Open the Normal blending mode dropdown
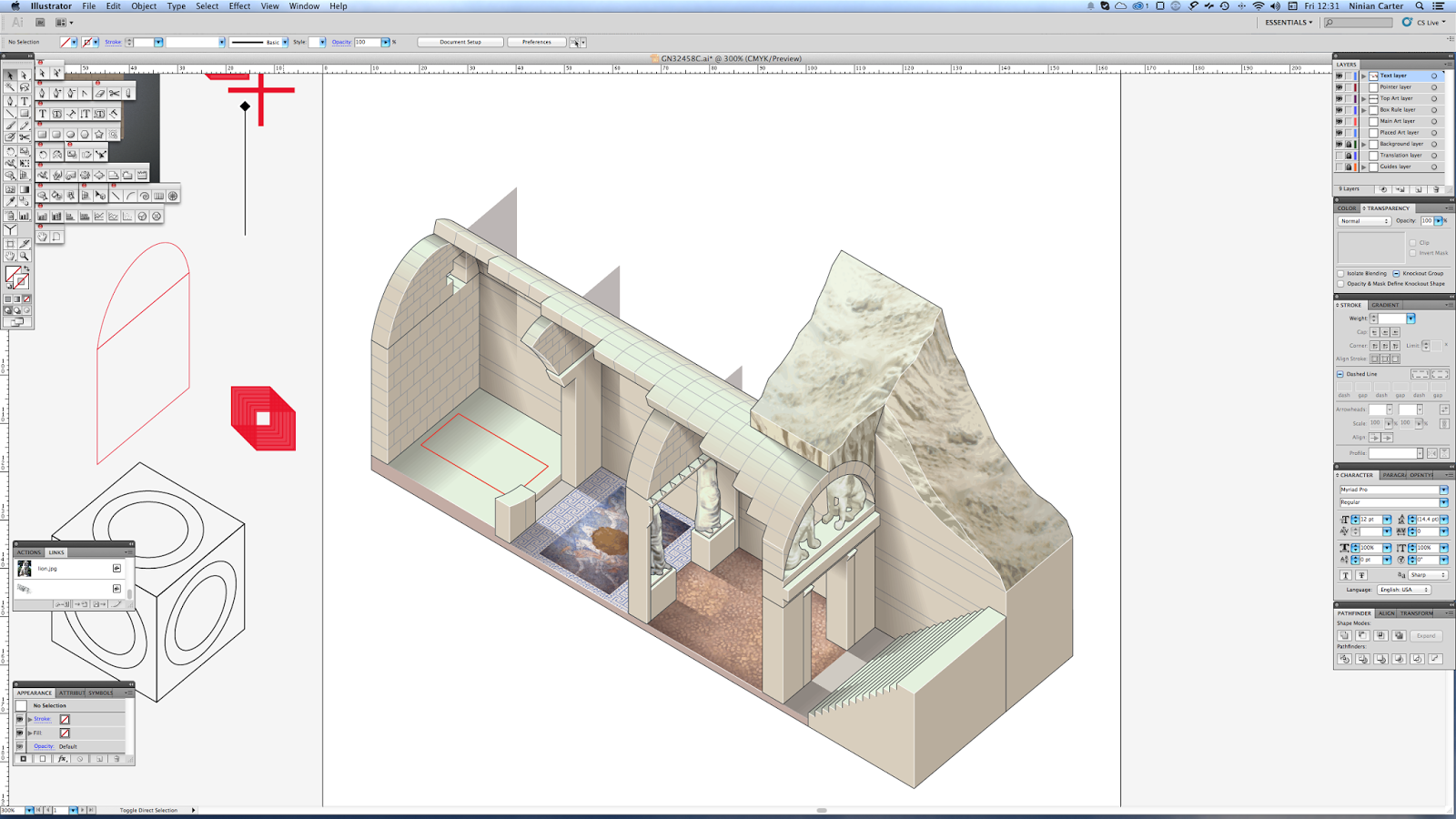Viewport: 1456px width, 819px height. (x=1364, y=221)
